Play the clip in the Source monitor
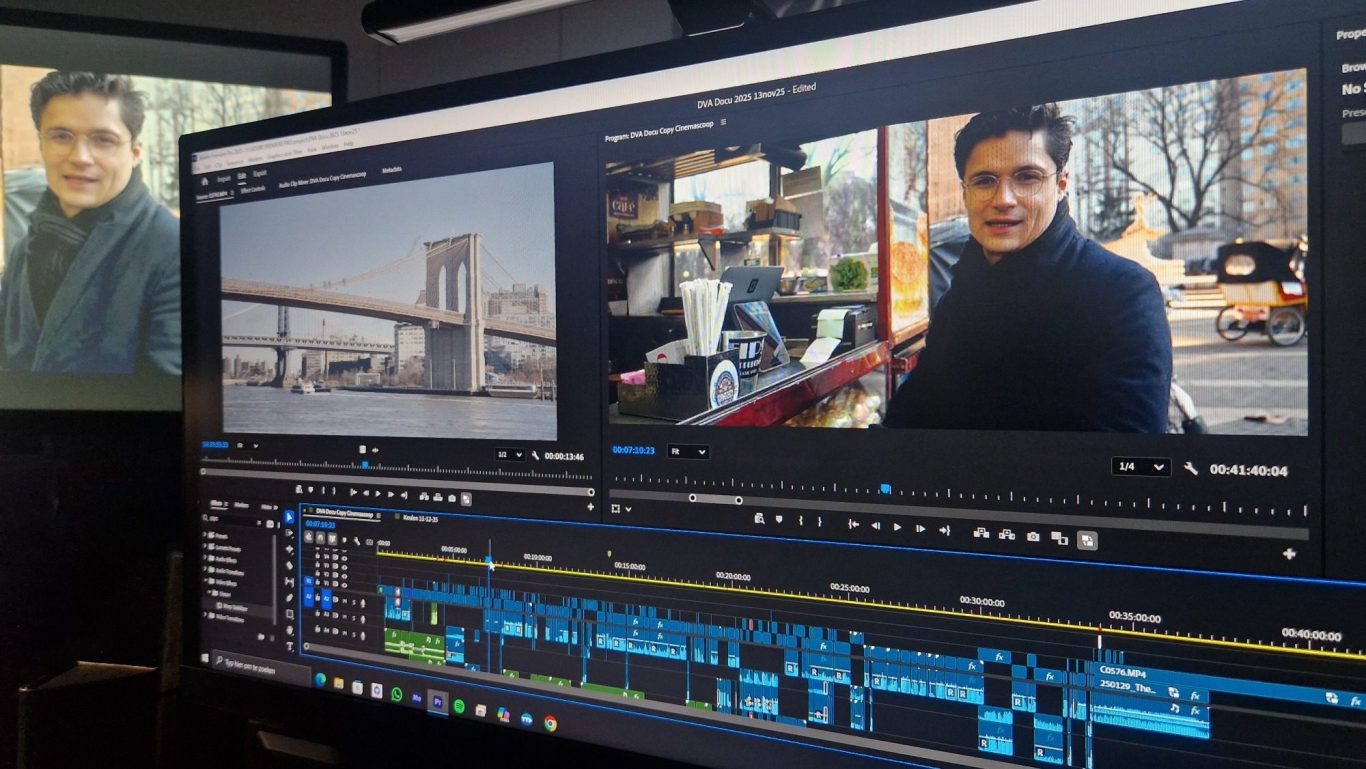1366x769 pixels. [x=378, y=493]
